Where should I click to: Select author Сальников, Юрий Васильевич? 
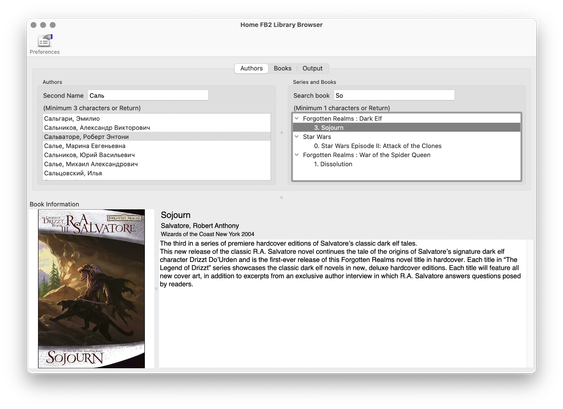[157, 155]
